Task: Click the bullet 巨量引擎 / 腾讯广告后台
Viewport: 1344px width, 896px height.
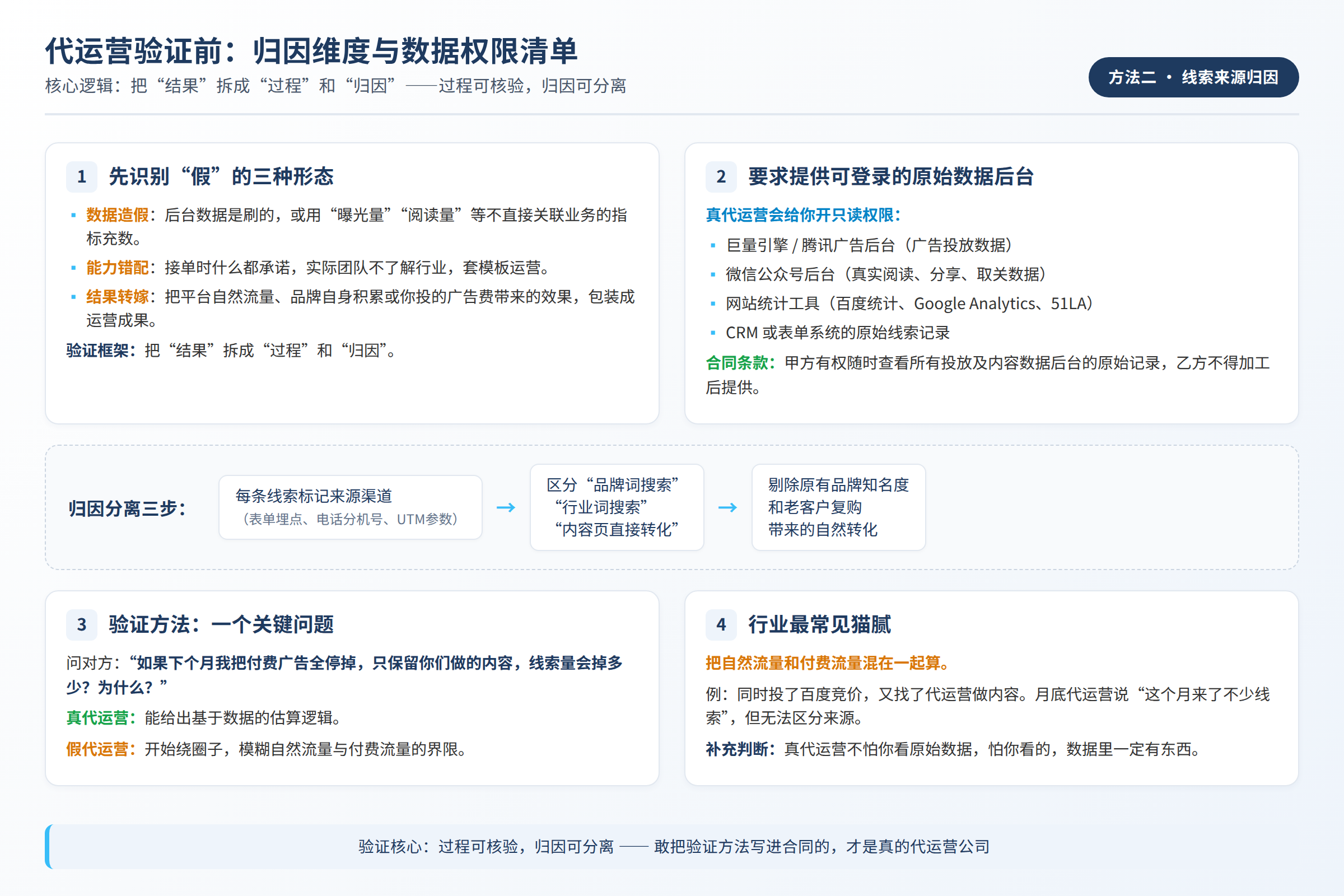Action: tap(869, 245)
